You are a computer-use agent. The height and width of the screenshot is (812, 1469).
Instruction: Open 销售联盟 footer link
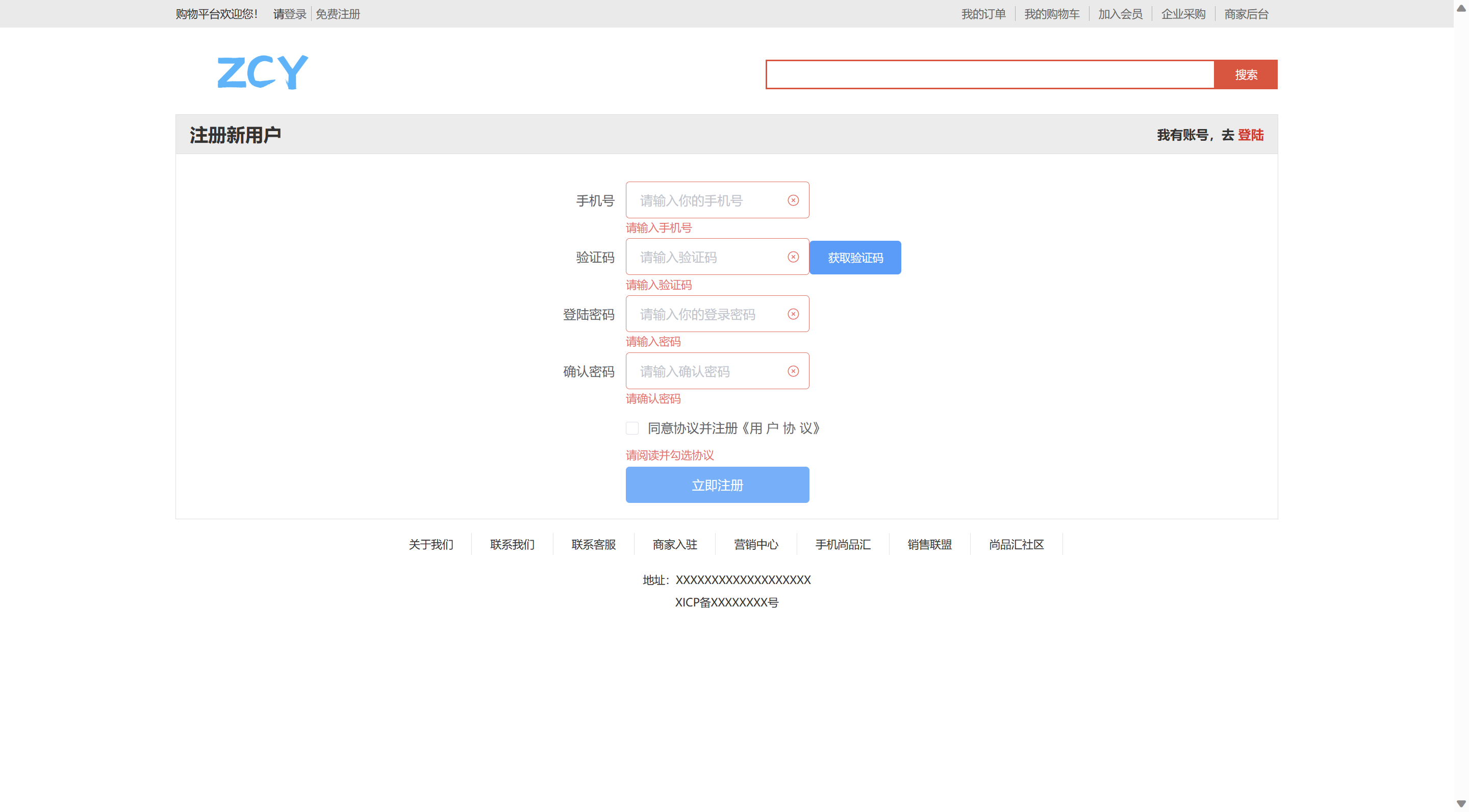(929, 545)
